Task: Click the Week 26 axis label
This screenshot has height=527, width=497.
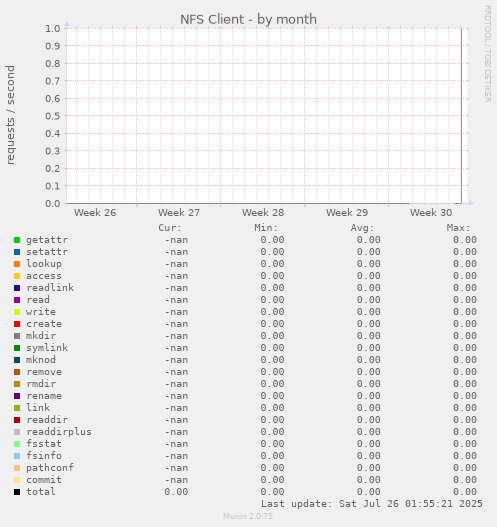Action: tap(95, 212)
